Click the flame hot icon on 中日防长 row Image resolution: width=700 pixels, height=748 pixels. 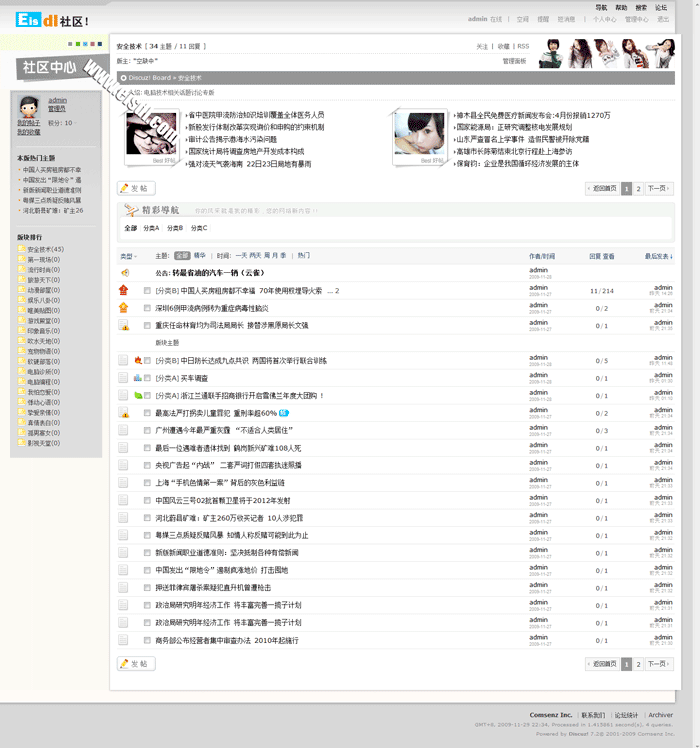[138, 360]
